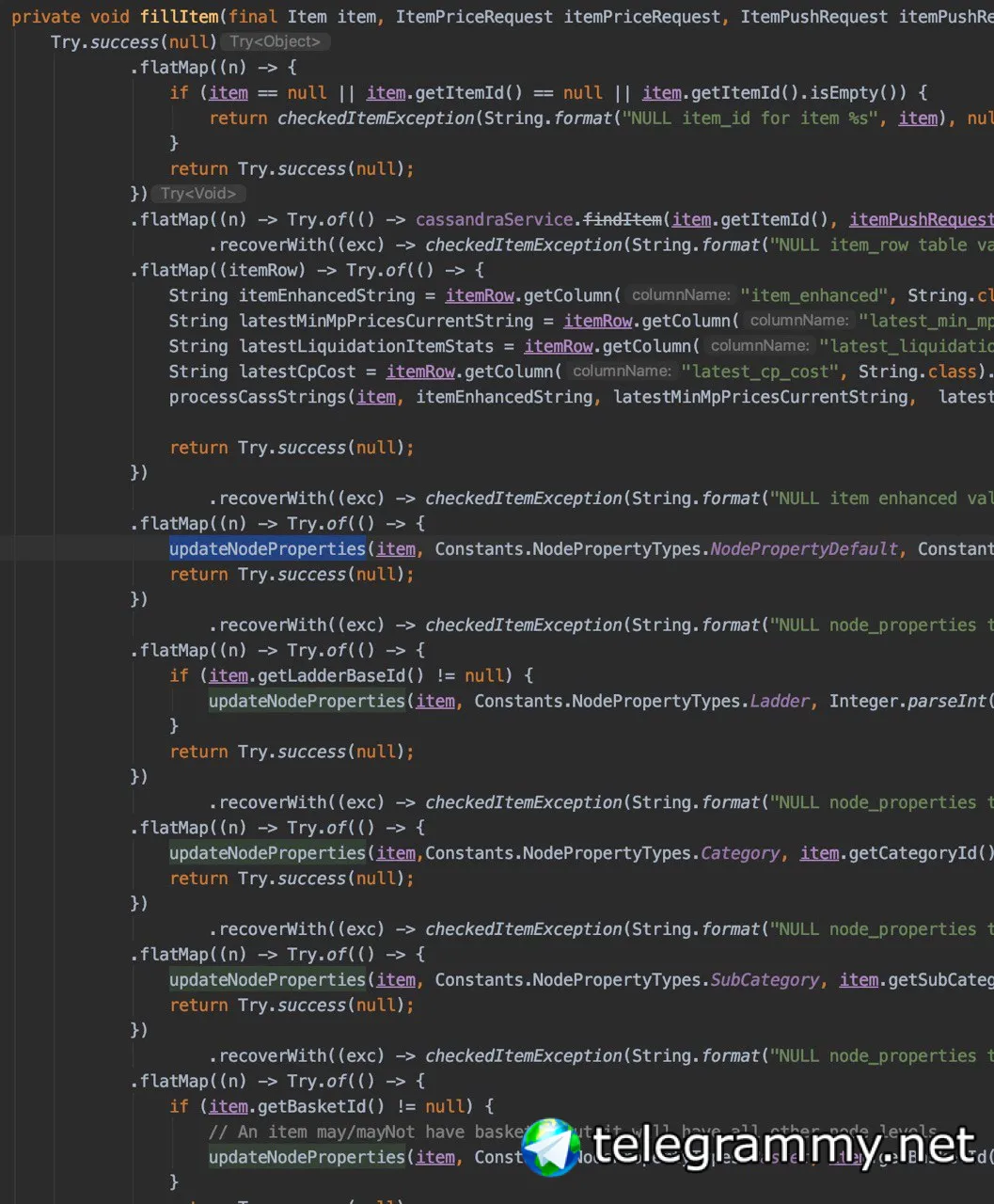The height and width of the screenshot is (1204, 994).
Task: Click columnName hint before "item_enhanced"
Action: (x=681, y=295)
